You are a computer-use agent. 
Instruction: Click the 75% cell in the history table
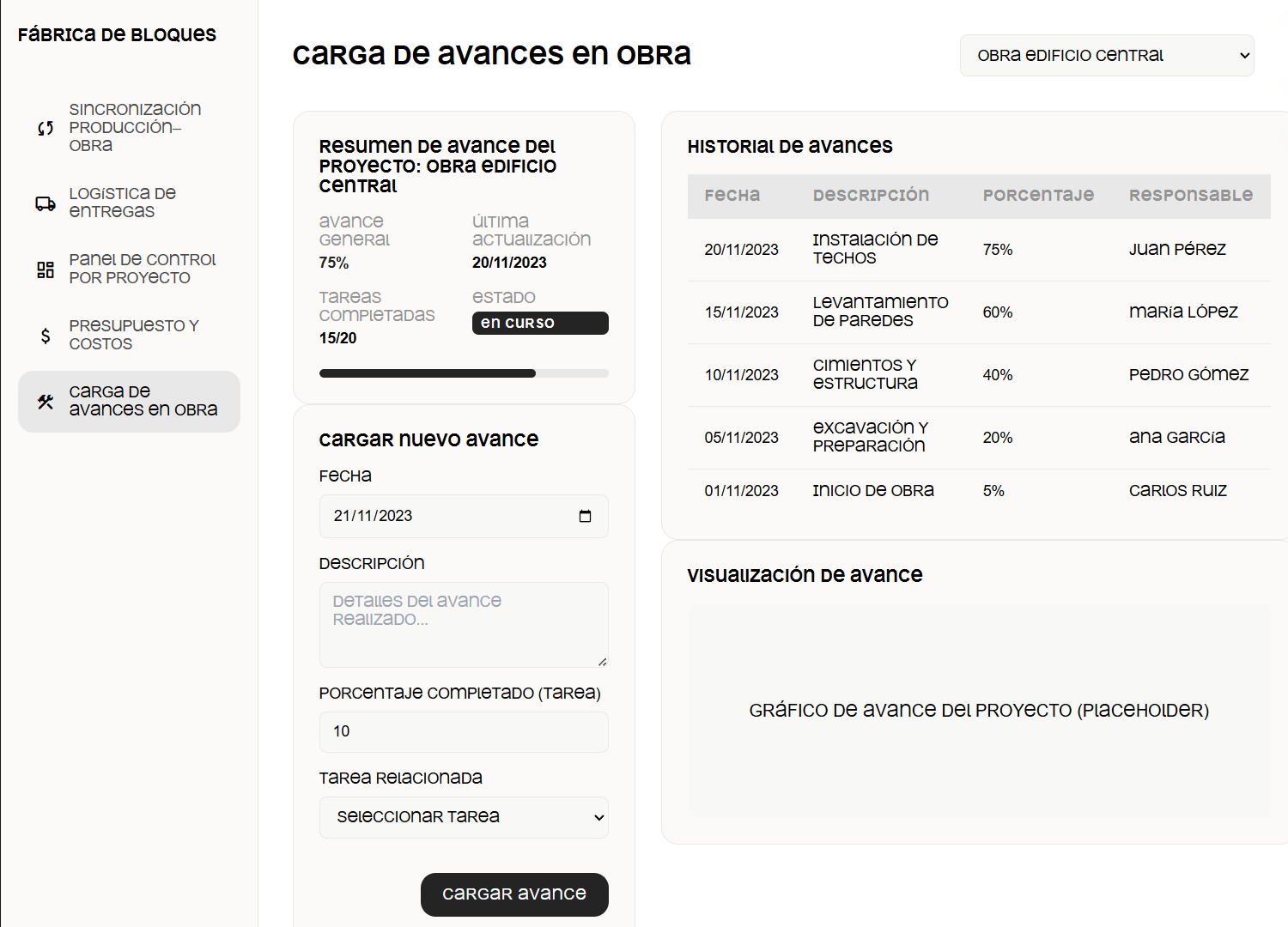(x=998, y=250)
